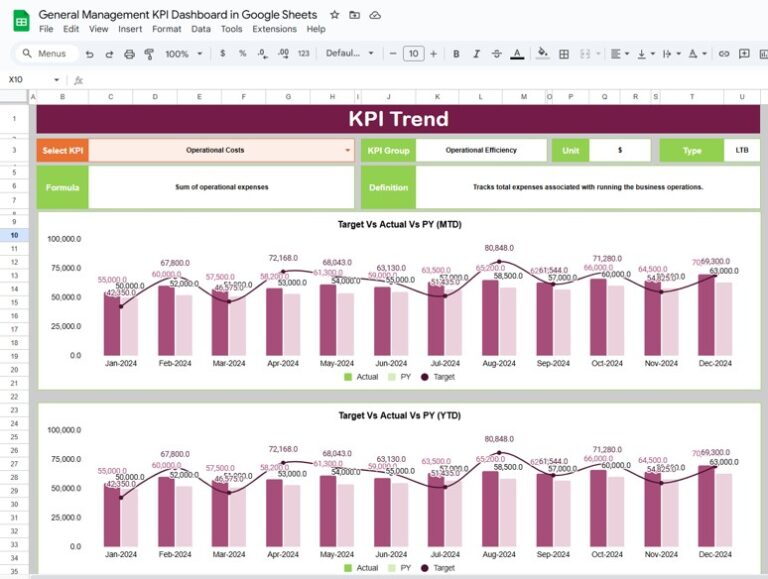Open the Edit menu
The height and width of the screenshot is (579, 768).
(71, 29)
